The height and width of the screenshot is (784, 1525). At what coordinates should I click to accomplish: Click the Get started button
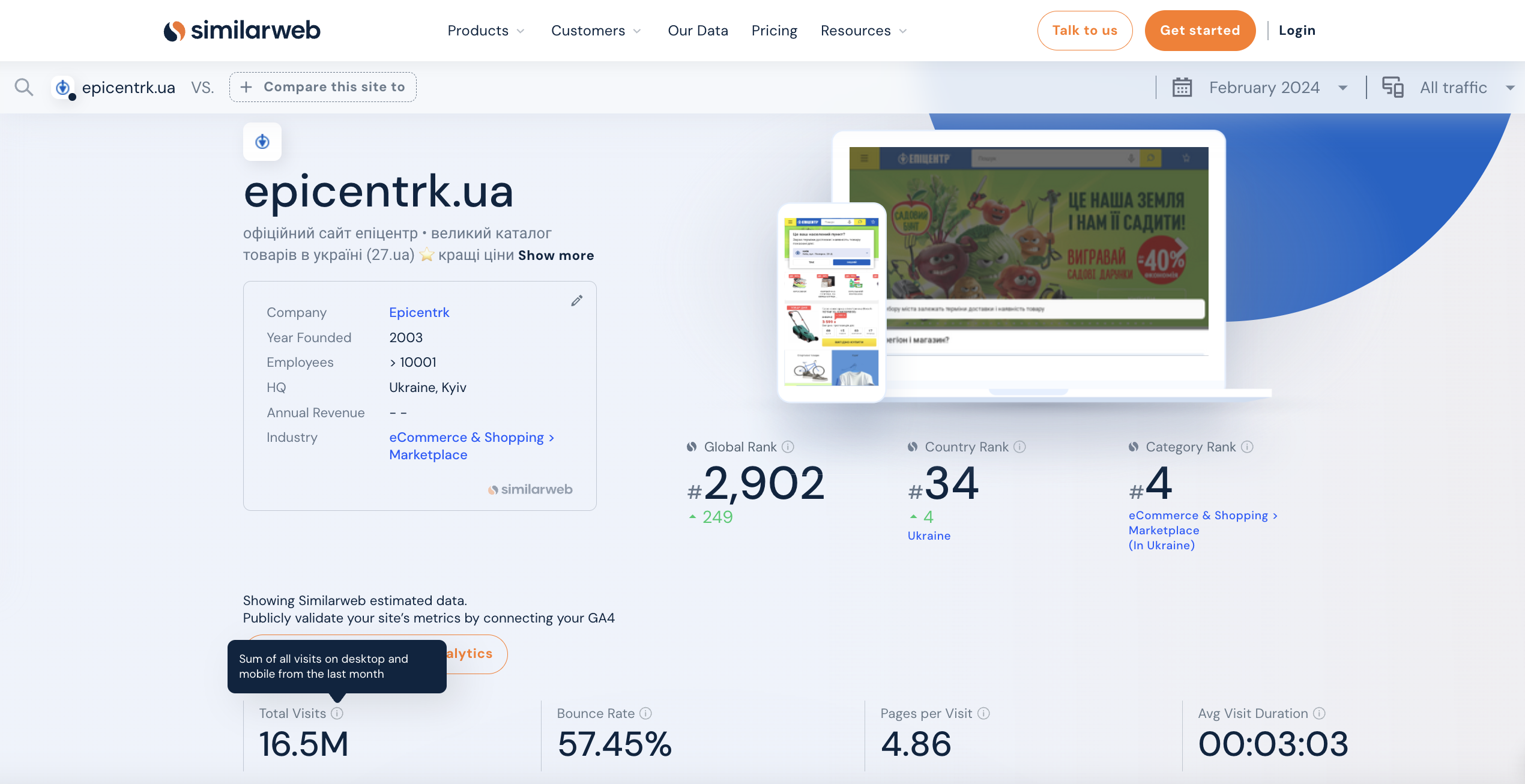point(1200,31)
